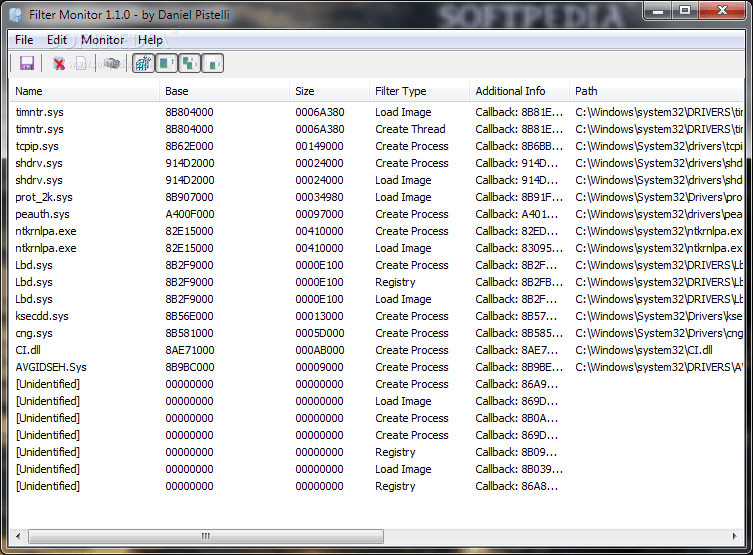Sort by the Path column header
The width and height of the screenshot is (753, 555).
coord(656,91)
